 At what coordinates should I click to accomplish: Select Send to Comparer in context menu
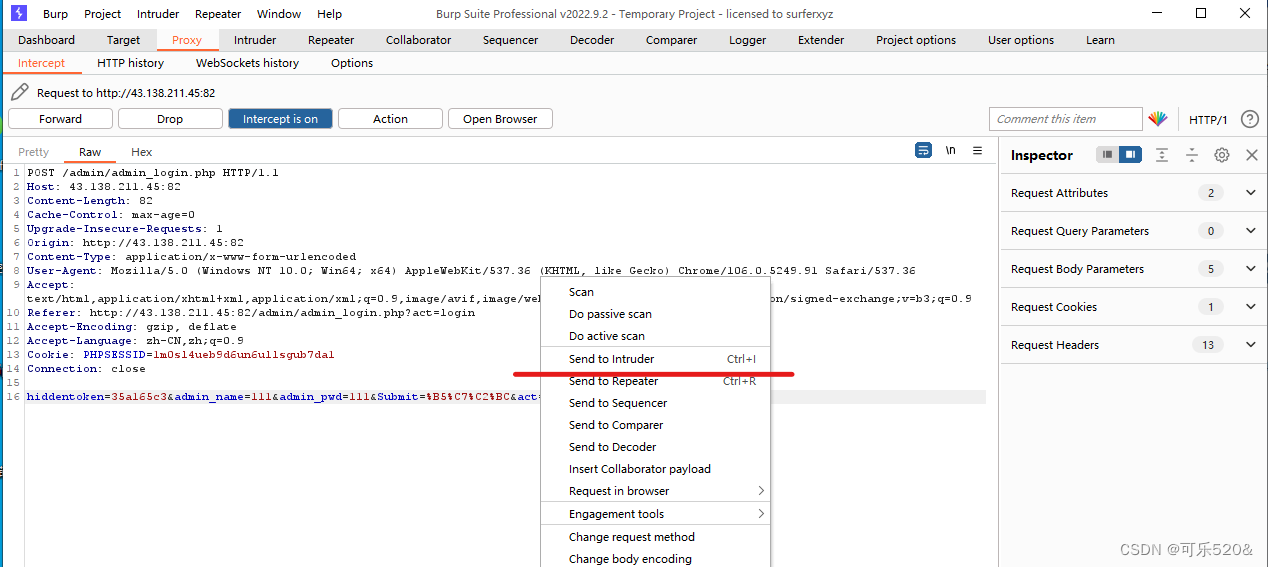click(655, 425)
